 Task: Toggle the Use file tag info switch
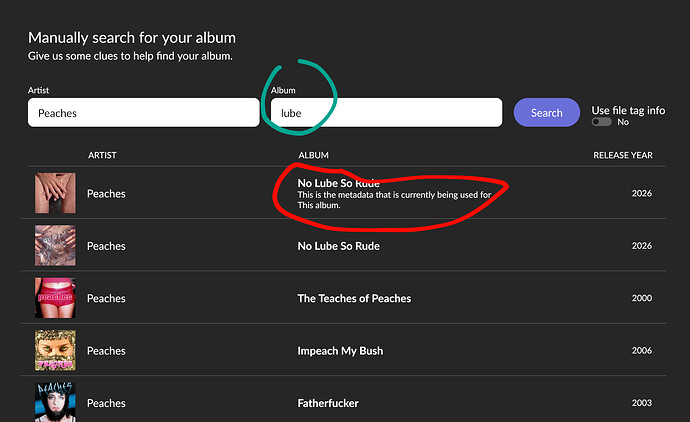[602, 122]
